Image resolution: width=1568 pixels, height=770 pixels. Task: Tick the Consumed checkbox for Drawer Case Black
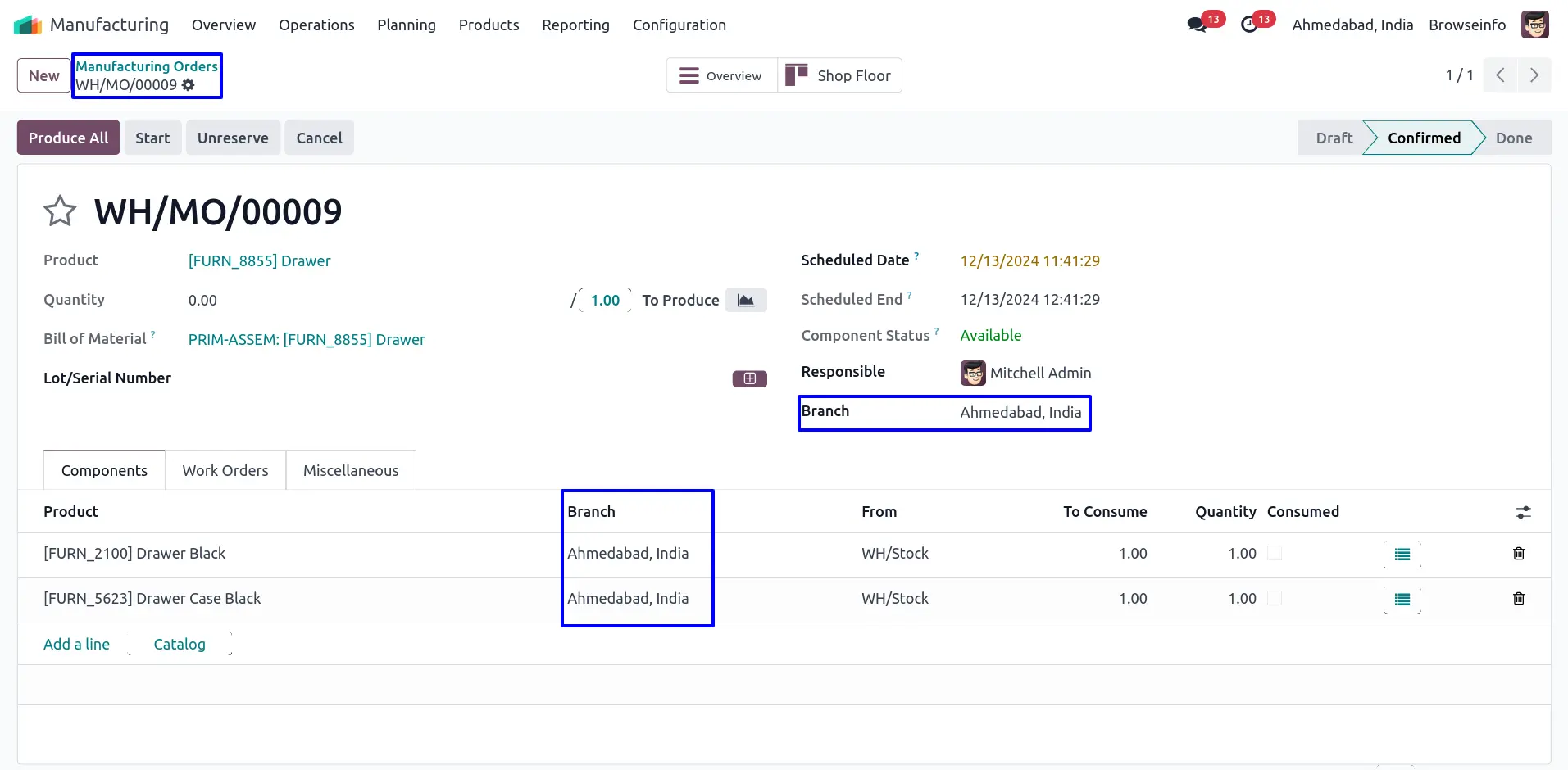coord(1275,599)
